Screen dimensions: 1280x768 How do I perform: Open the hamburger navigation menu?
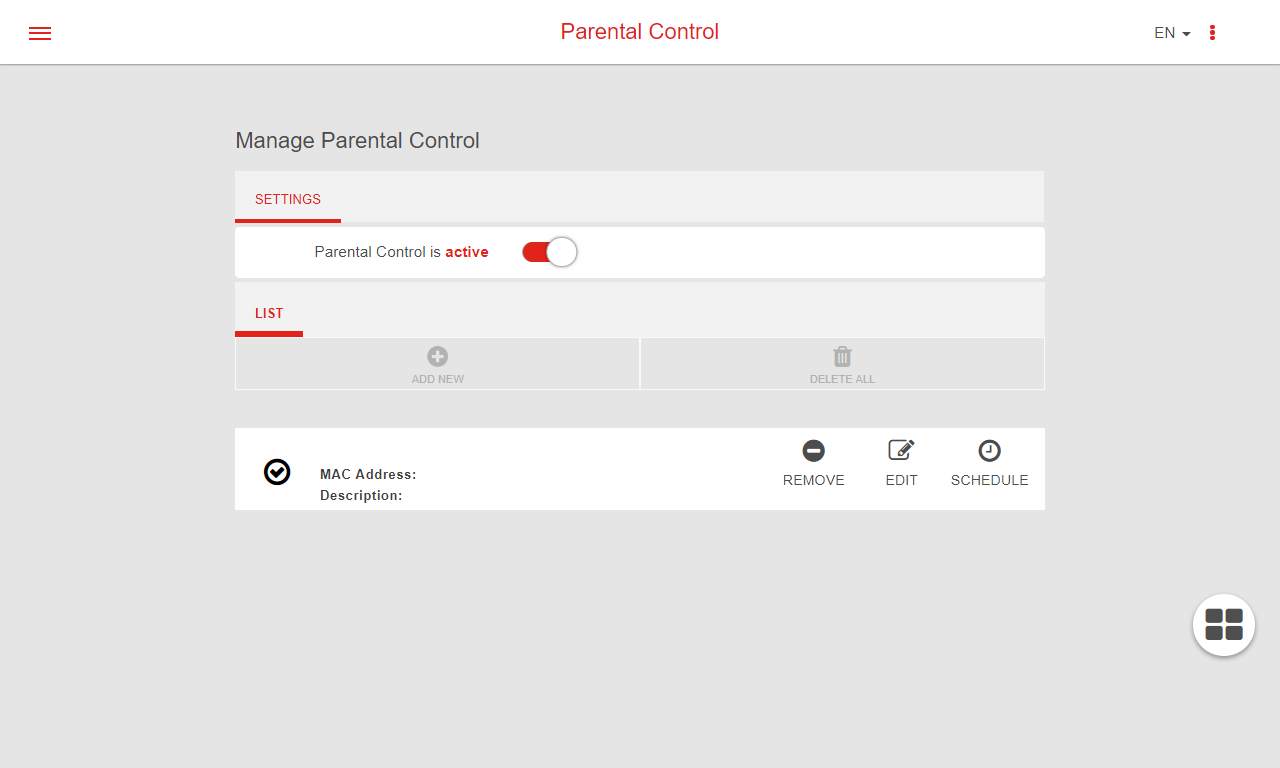[40, 33]
